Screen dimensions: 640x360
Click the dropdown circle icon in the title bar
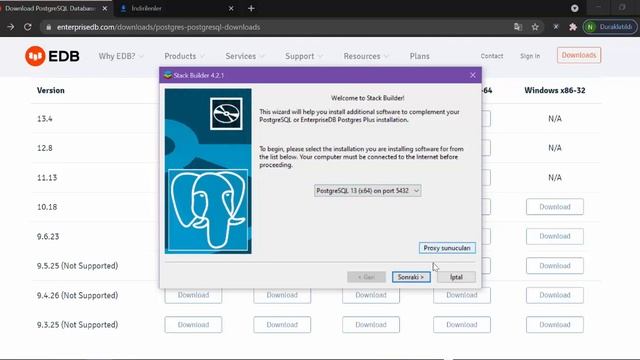(x=575, y=8)
